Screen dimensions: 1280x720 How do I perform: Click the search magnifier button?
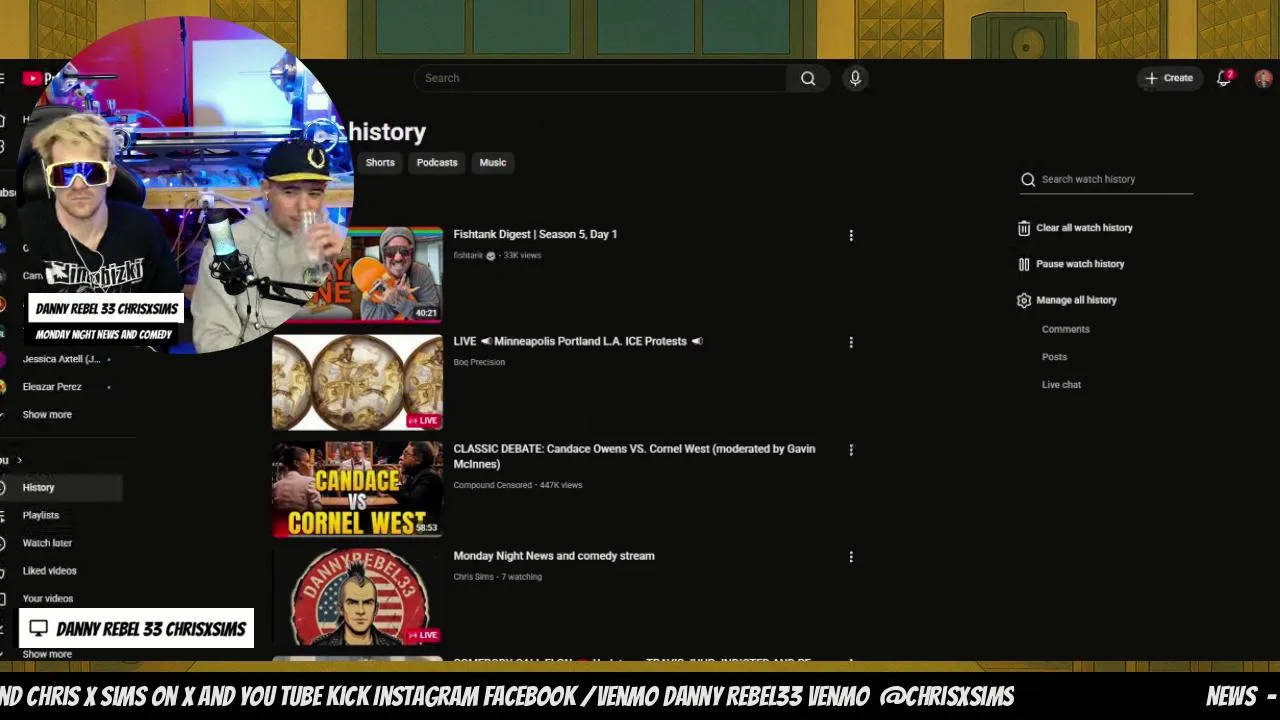tap(808, 78)
